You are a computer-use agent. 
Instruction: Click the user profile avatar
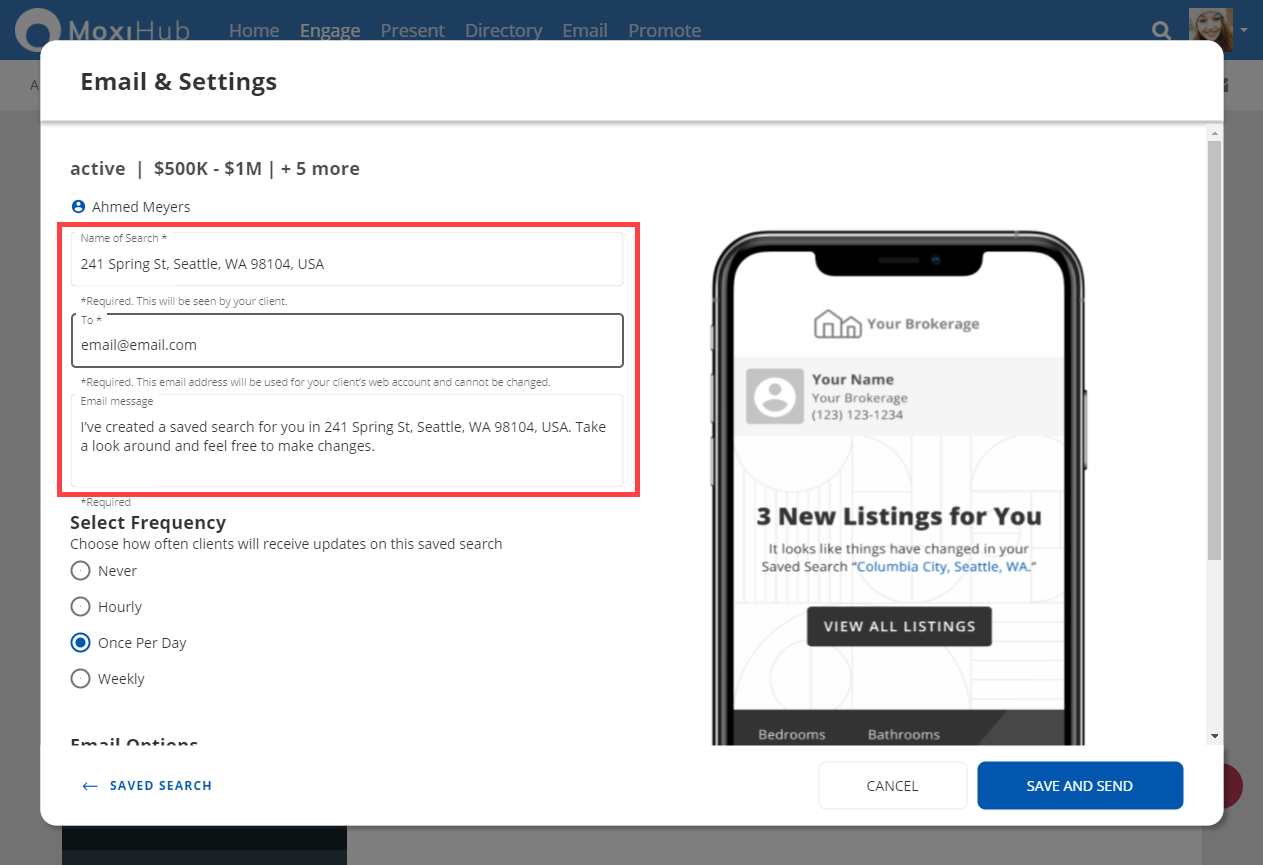tap(1210, 26)
